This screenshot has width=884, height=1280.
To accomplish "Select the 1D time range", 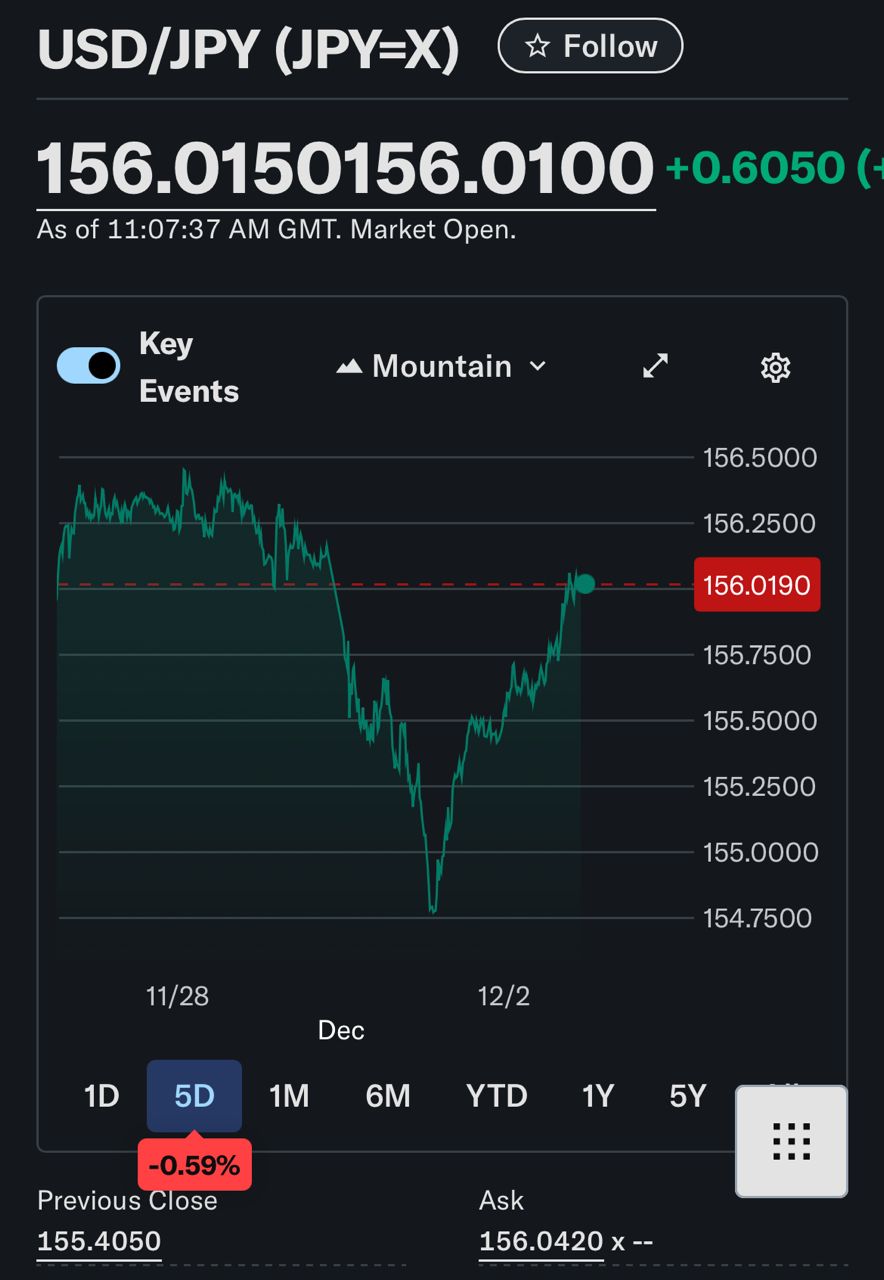I will (x=101, y=1096).
